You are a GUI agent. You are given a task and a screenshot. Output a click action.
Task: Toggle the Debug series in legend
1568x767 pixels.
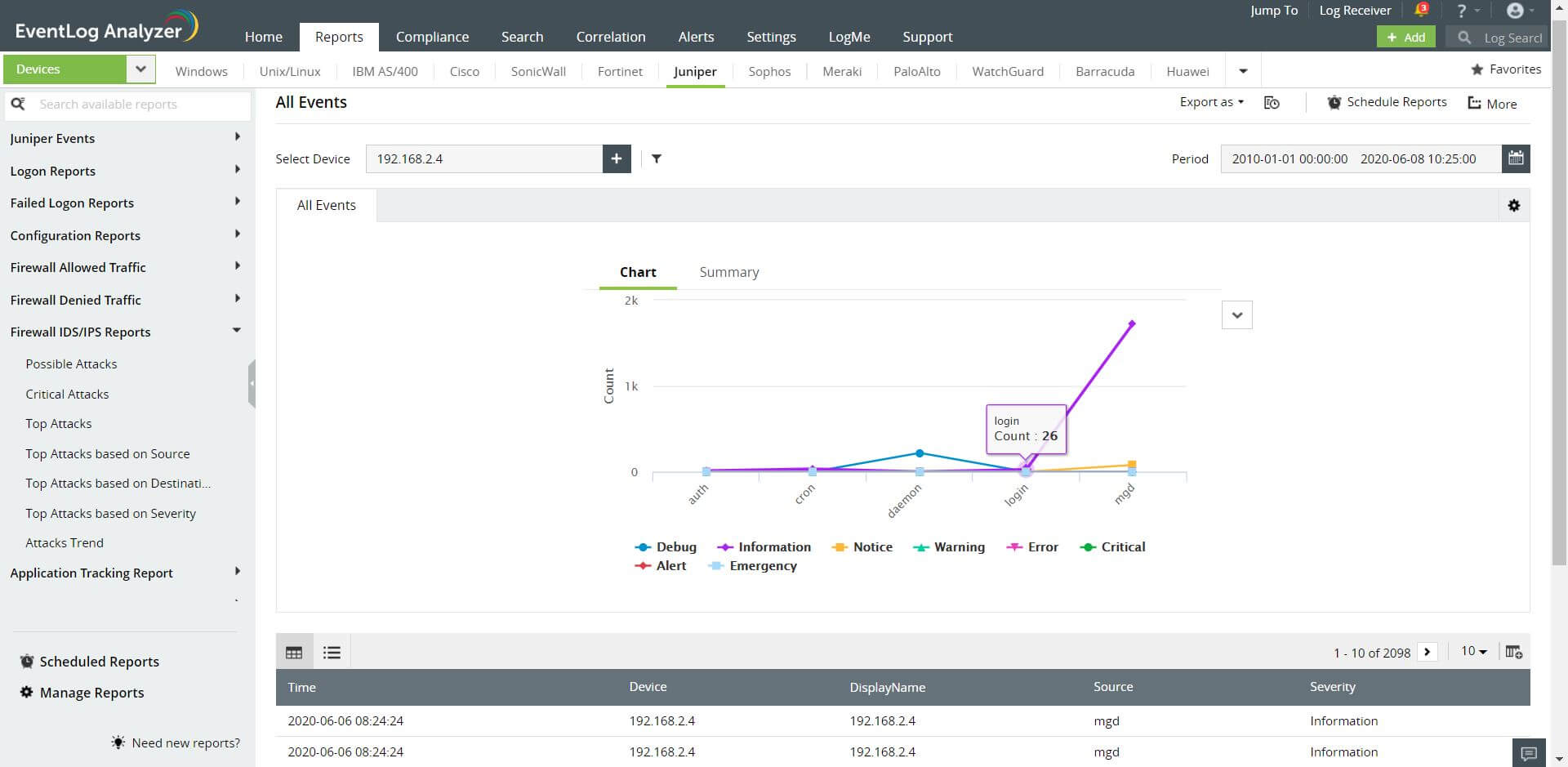[666, 547]
